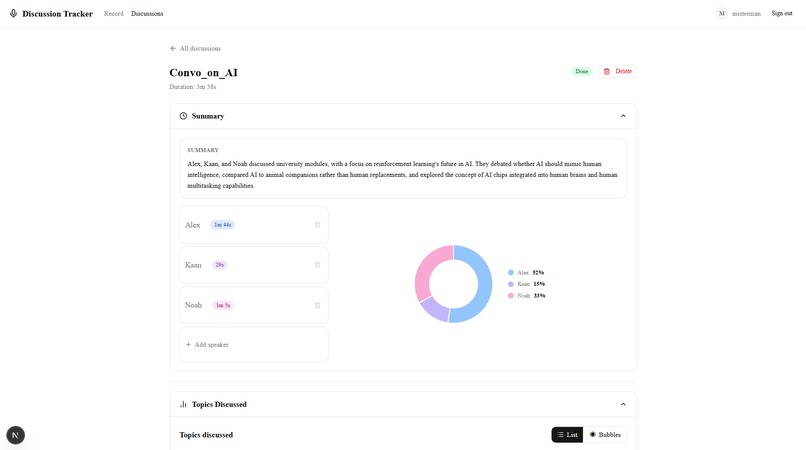The height and width of the screenshot is (450, 806).
Task: Click the summary paragraph text
Action: tap(402, 175)
